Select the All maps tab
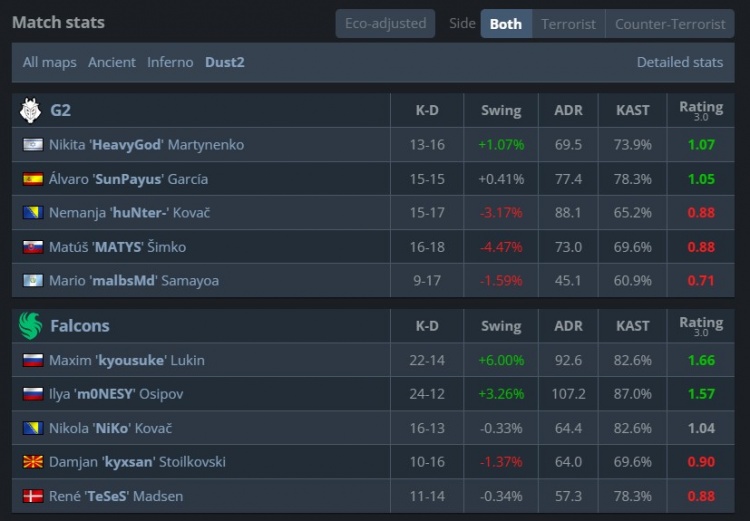Viewport: 750px width, 521px height. [50, 62]
